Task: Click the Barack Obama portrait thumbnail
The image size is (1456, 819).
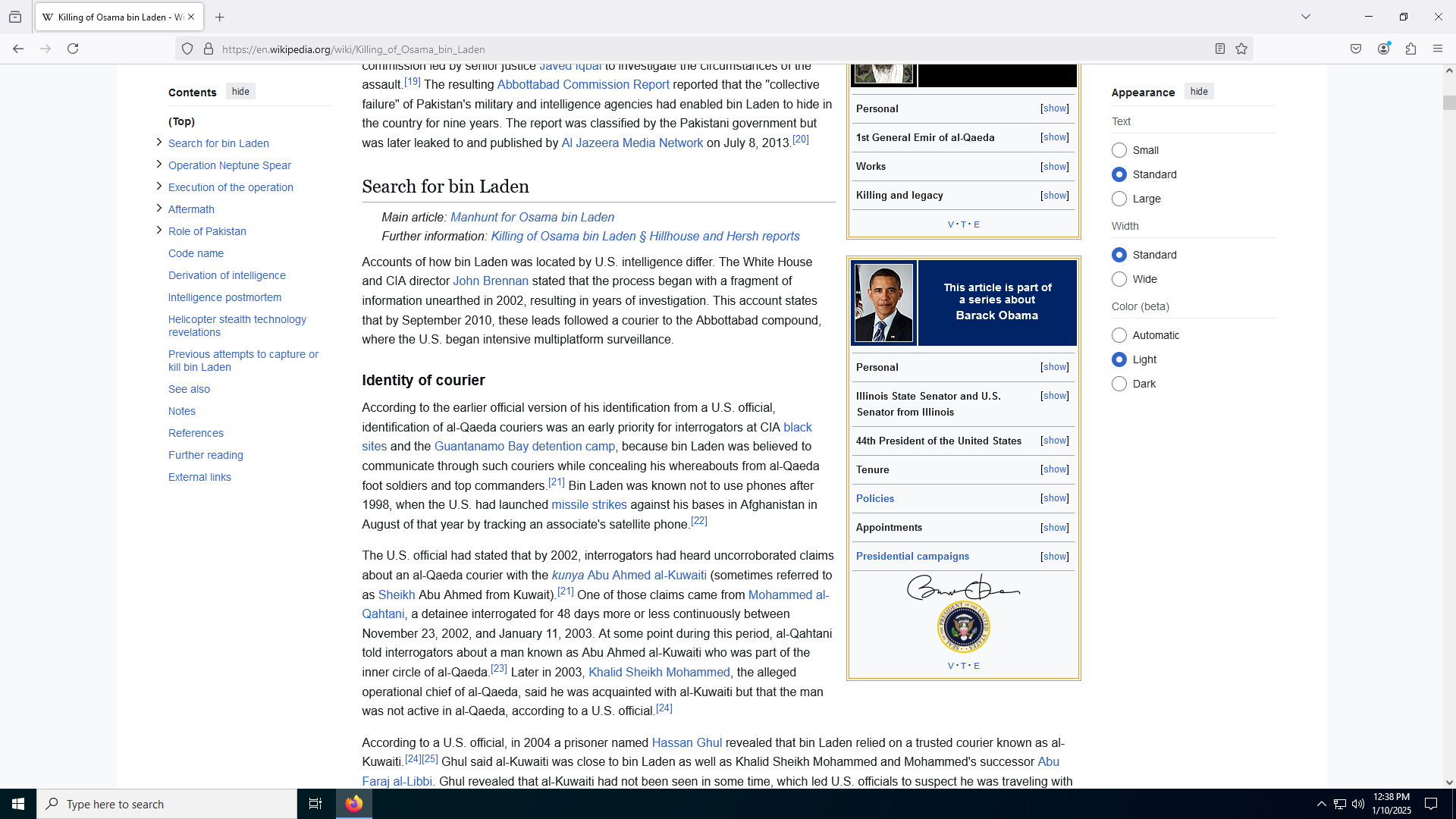Action: 883,303
